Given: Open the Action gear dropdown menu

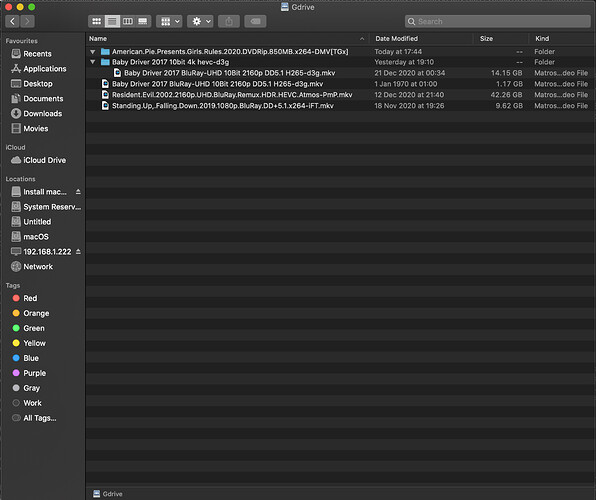Looking at the screenshot, I should pos(200,21).
